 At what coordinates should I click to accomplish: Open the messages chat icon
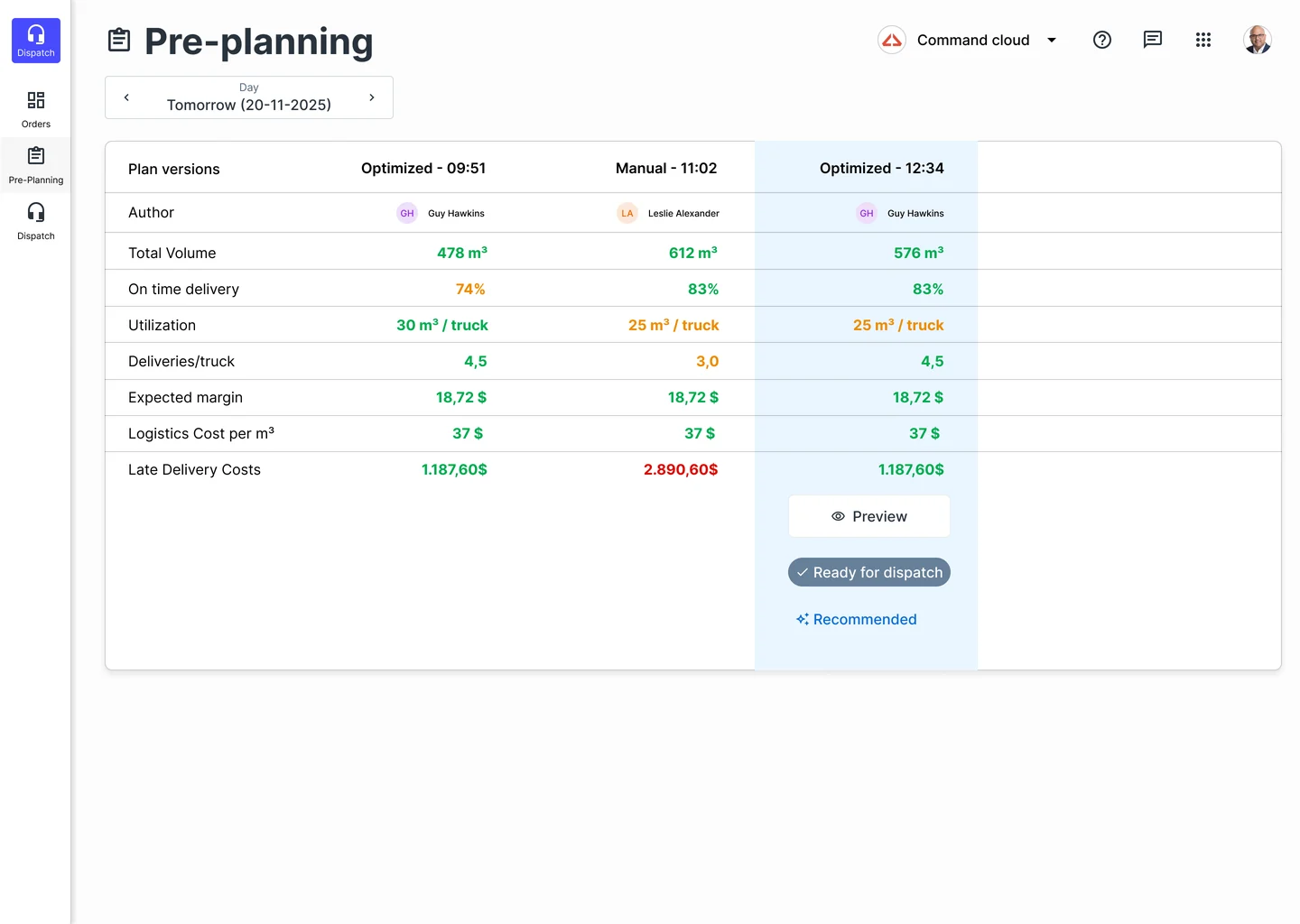click(1153, 40)
